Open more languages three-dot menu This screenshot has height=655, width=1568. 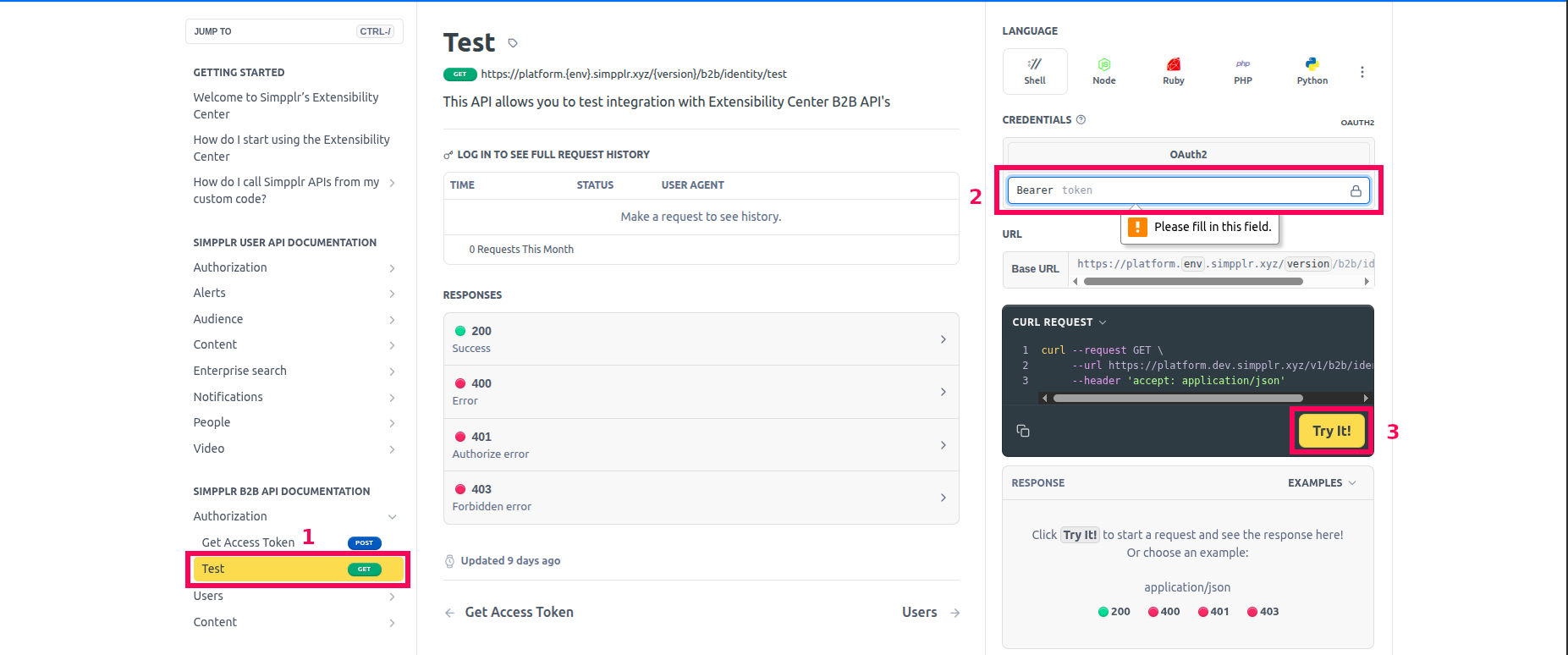pos(1362,72)
